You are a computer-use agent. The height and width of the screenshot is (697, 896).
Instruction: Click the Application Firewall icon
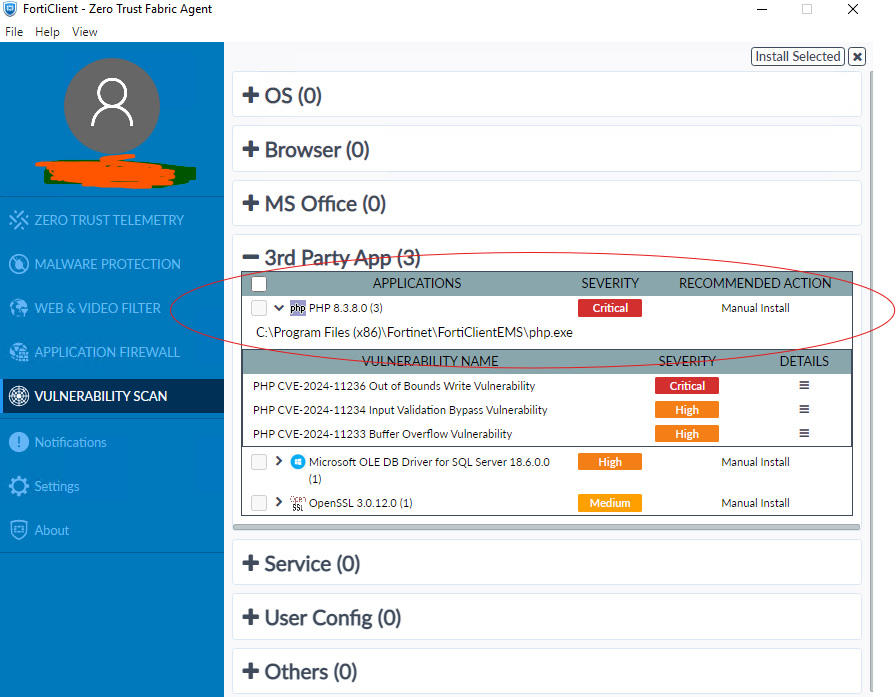point(19,352)
